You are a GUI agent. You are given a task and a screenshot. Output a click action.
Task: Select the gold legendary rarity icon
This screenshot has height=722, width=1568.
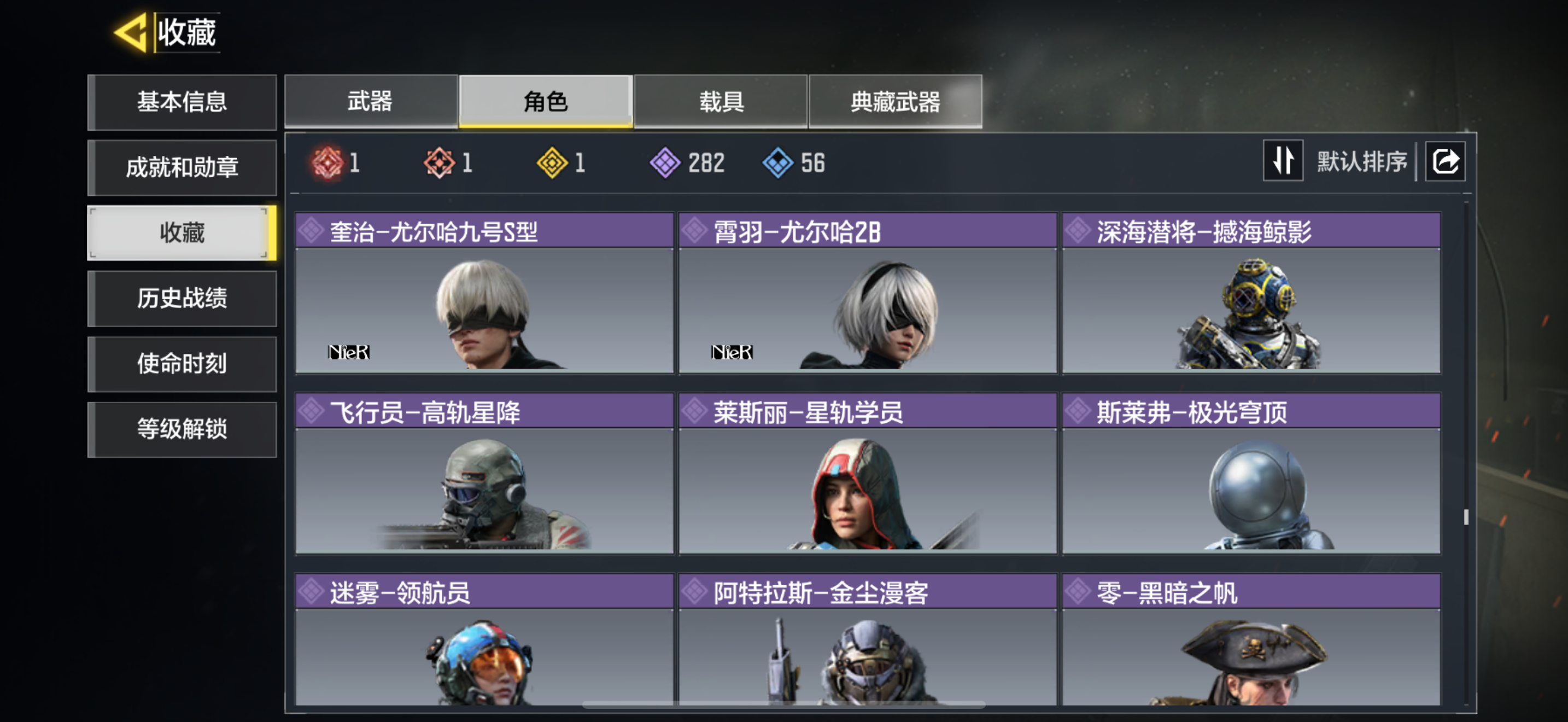pyautogui.click(x=552, y=162)
